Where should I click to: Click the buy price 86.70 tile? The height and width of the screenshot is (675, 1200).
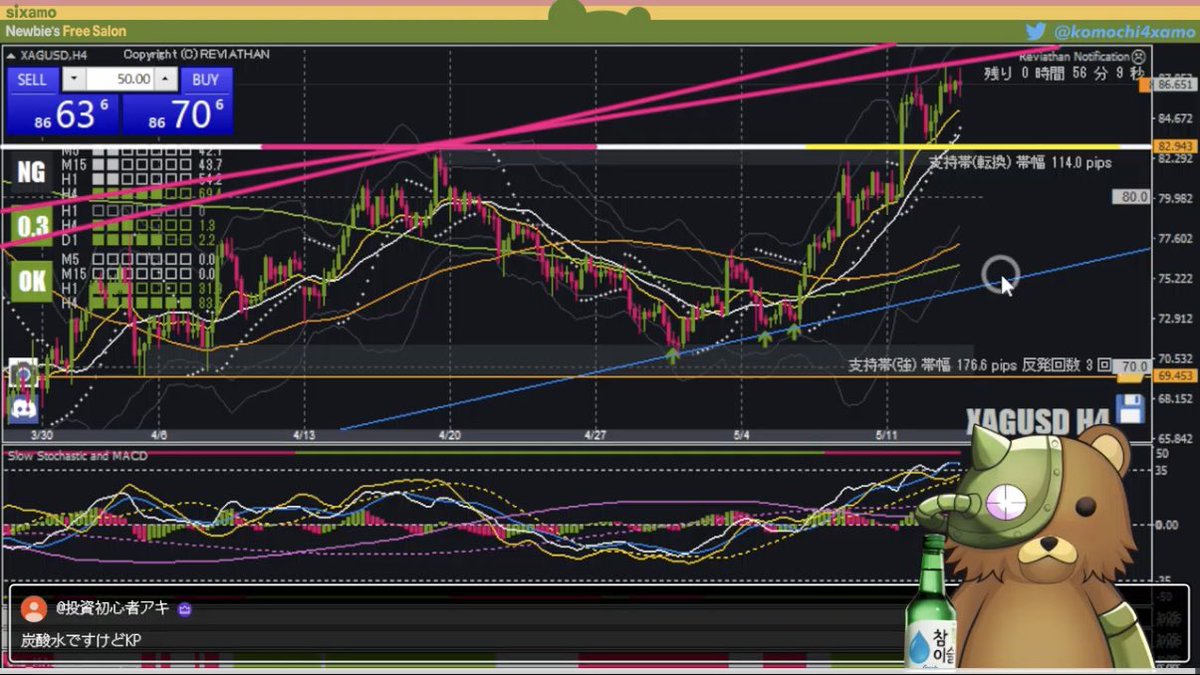(178, 114)
